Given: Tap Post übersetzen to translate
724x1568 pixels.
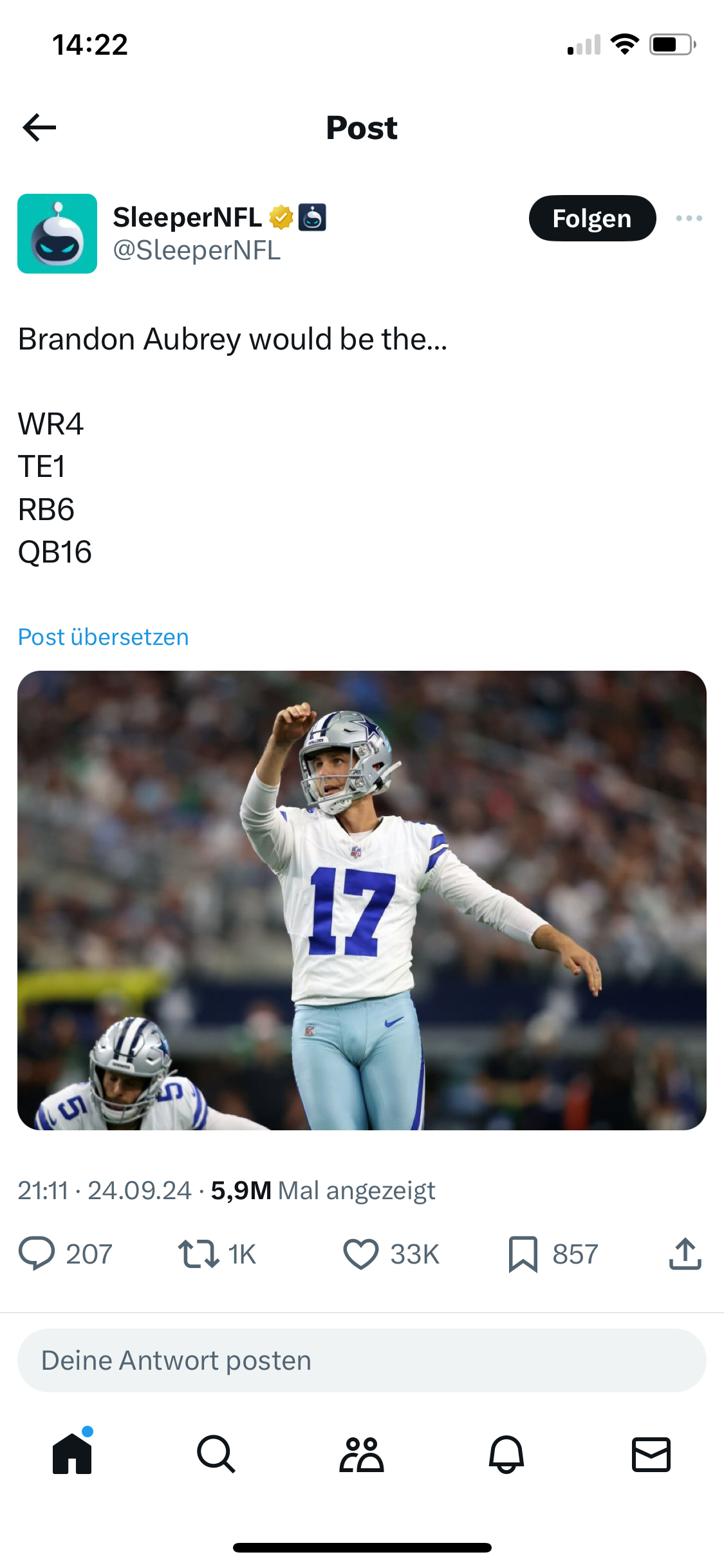Looking at the screenshot, I should point(104,637).
